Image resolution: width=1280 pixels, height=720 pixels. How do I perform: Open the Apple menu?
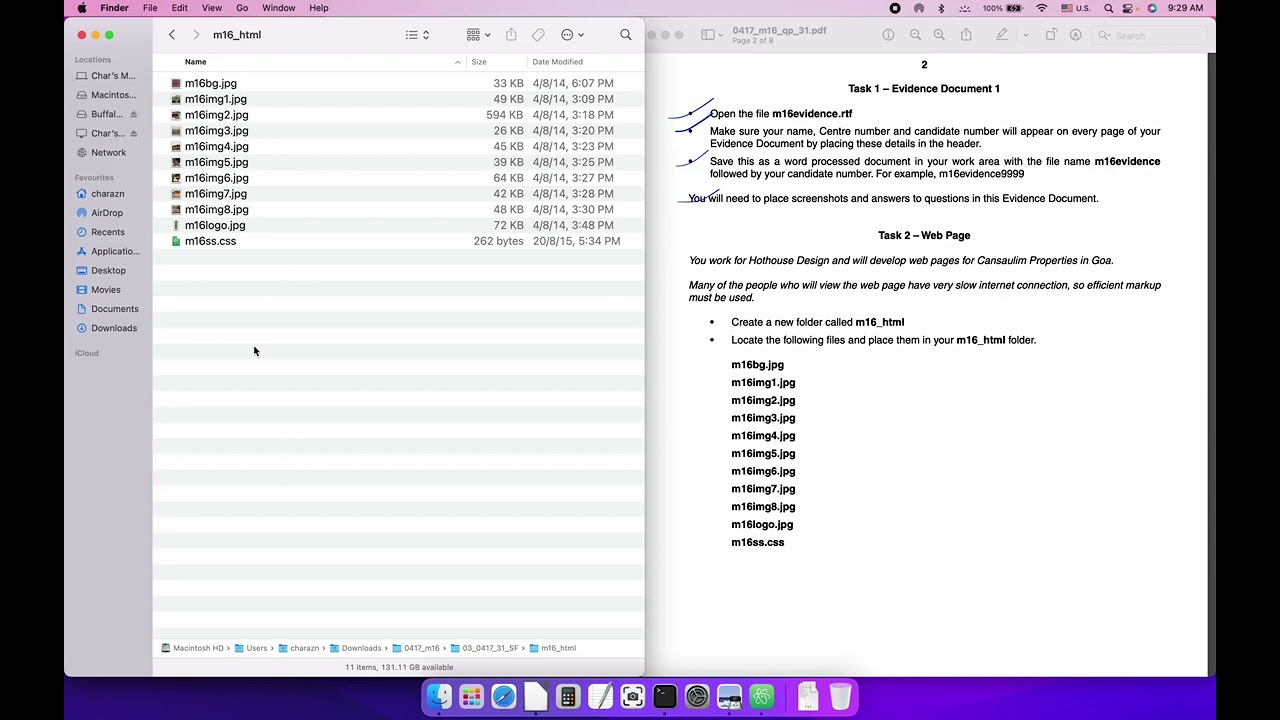(82, 8)
